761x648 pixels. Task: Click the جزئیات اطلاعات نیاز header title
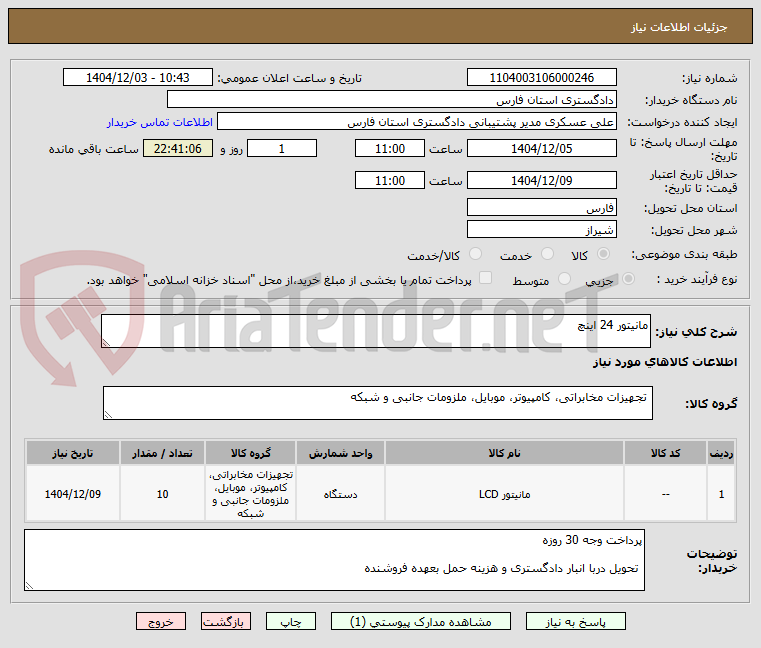click(679, 27)
